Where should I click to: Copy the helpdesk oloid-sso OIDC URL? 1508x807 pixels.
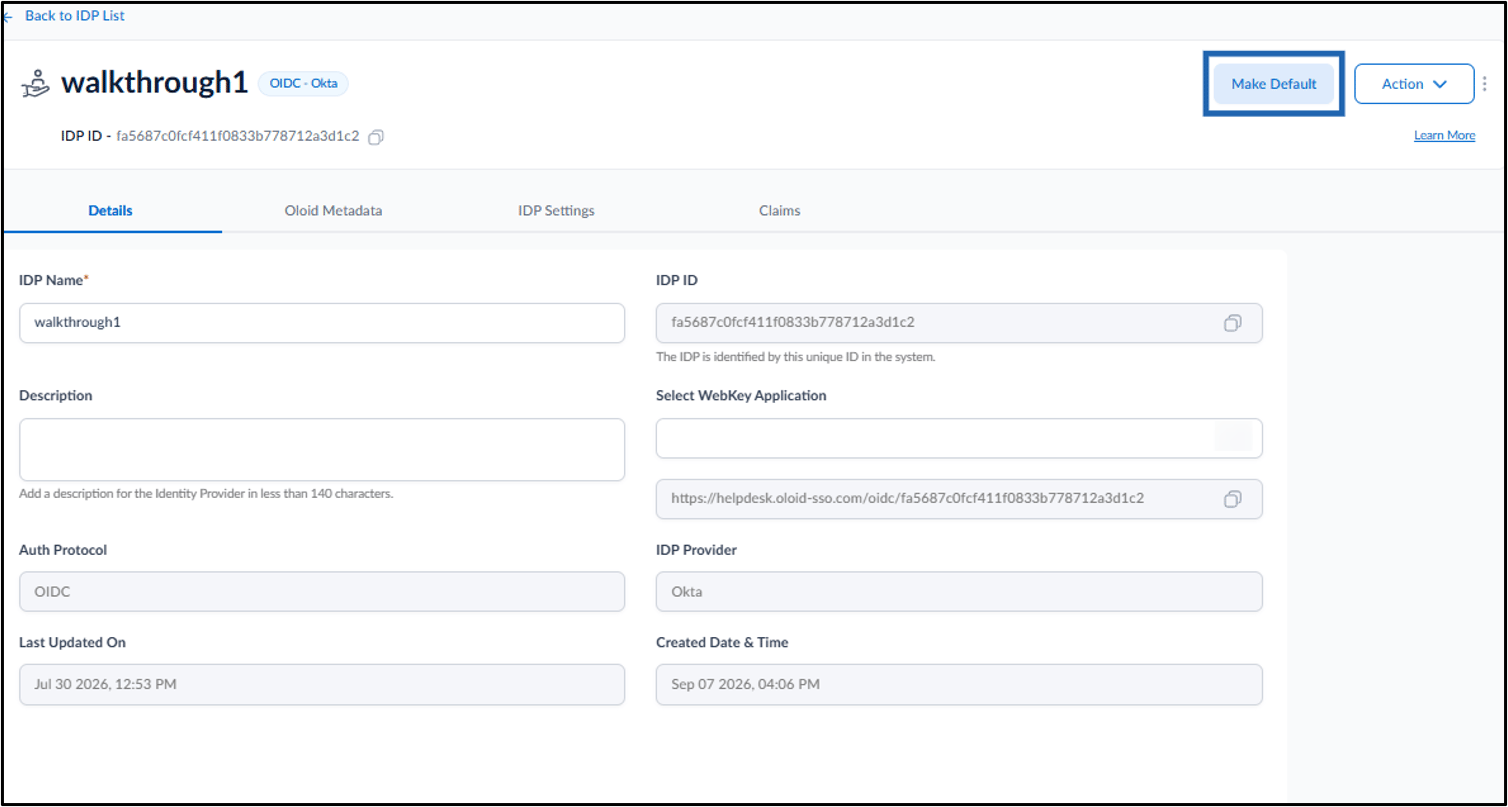(1233, 499)
